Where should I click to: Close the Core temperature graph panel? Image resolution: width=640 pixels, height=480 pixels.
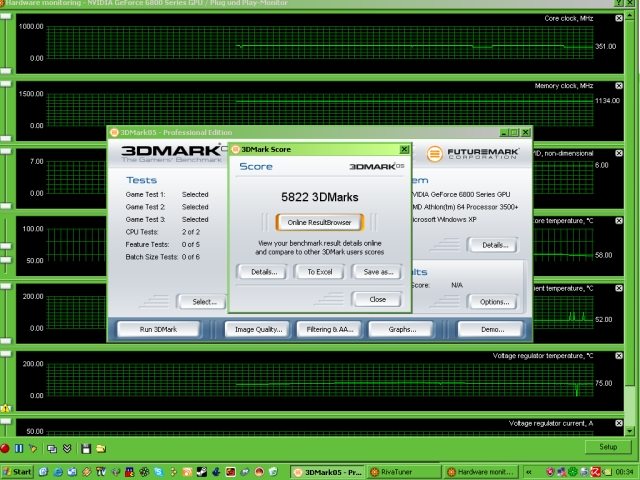pyautogui.click(x=619, y=221)
